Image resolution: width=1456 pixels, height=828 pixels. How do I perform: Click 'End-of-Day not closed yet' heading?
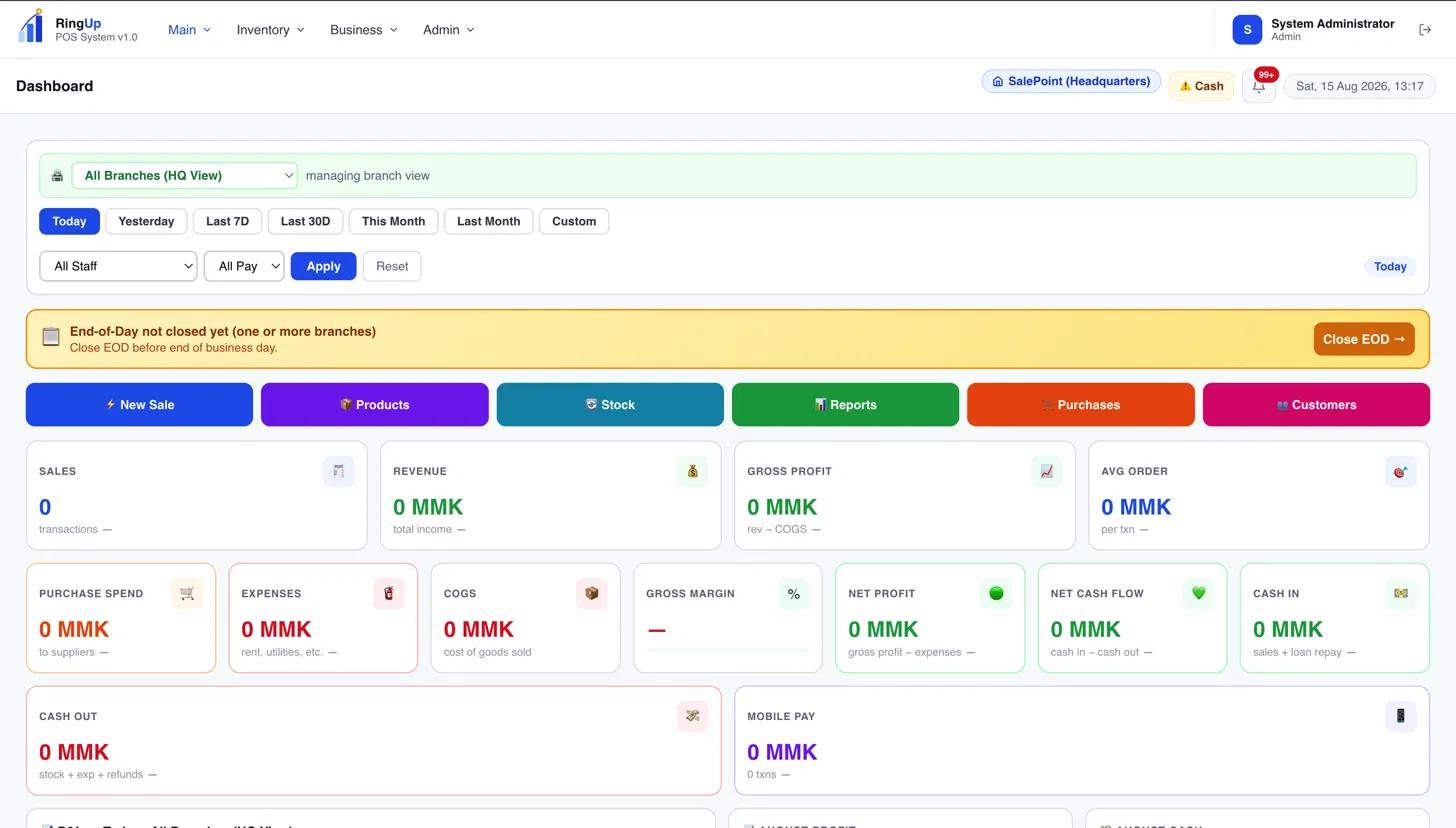tap(223, 331)
